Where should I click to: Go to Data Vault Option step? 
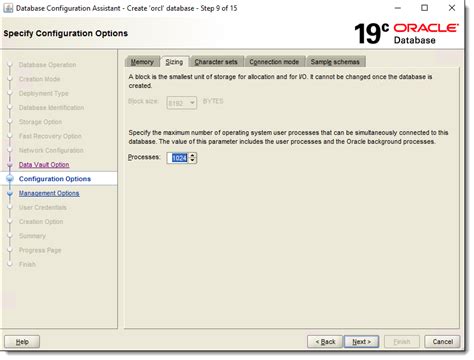tap(44, 165)
